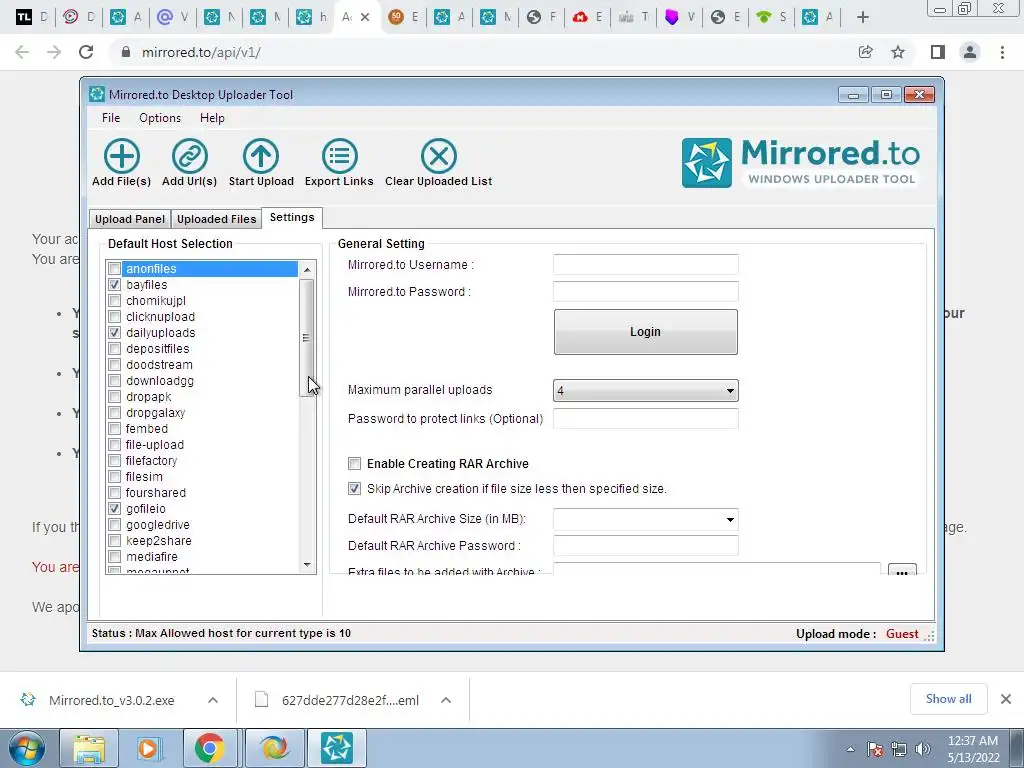Click the host list scroll-up arrow
Screen dimensions: 1024x768
tap(307, 269)
